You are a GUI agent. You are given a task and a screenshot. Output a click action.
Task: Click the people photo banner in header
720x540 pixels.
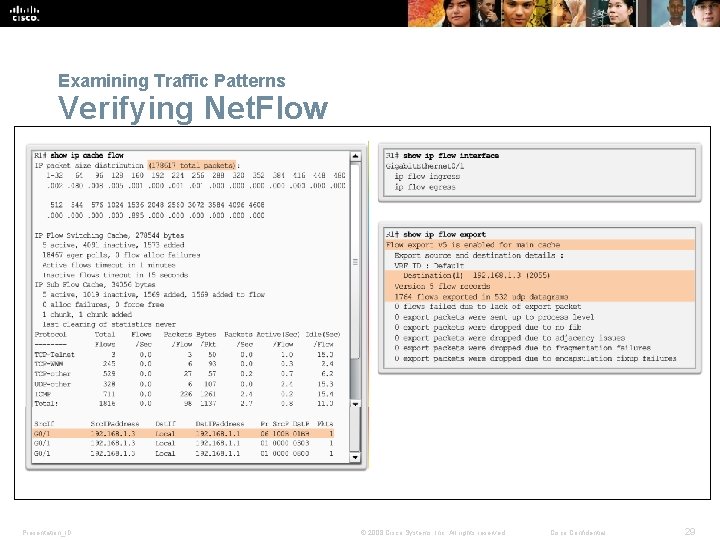point(564,13)
